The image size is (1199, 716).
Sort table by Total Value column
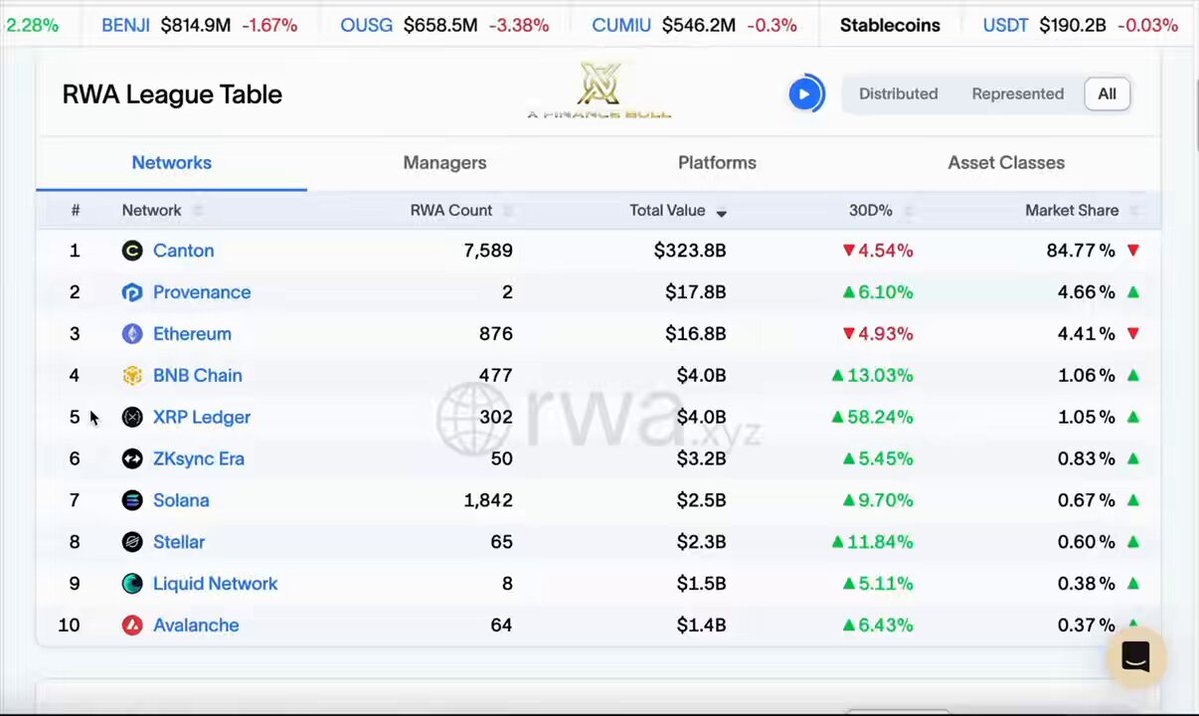click(677, 210)
